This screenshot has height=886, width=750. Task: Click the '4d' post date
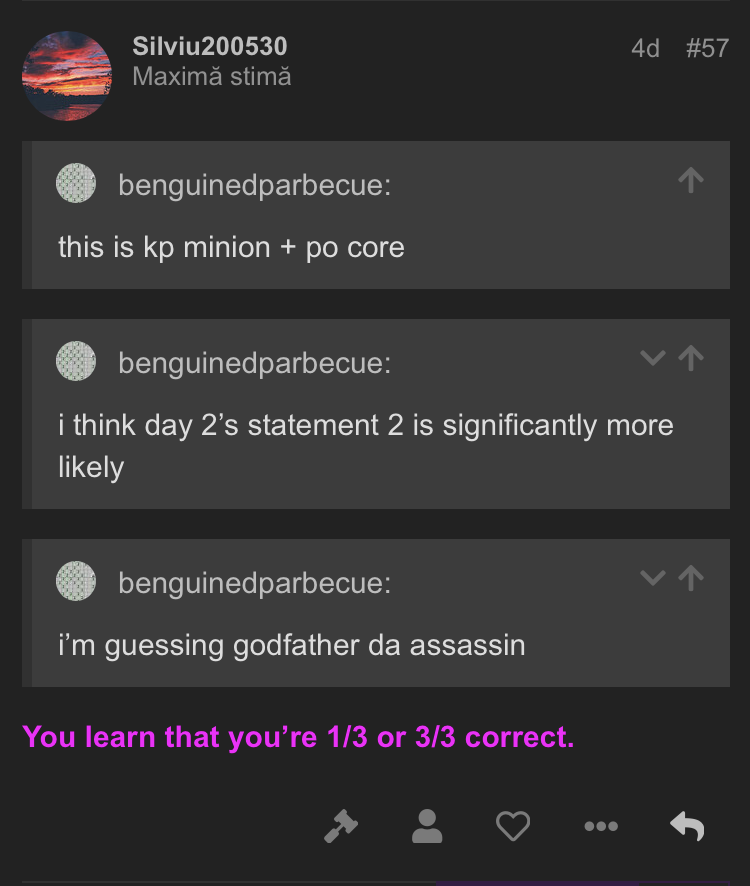pyautogui.click(x=645, y=48)
